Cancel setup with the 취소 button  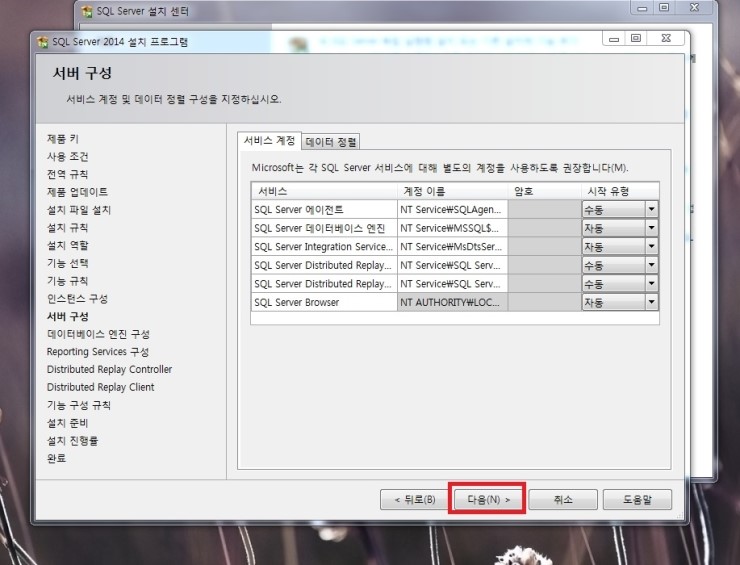(563, 499)
